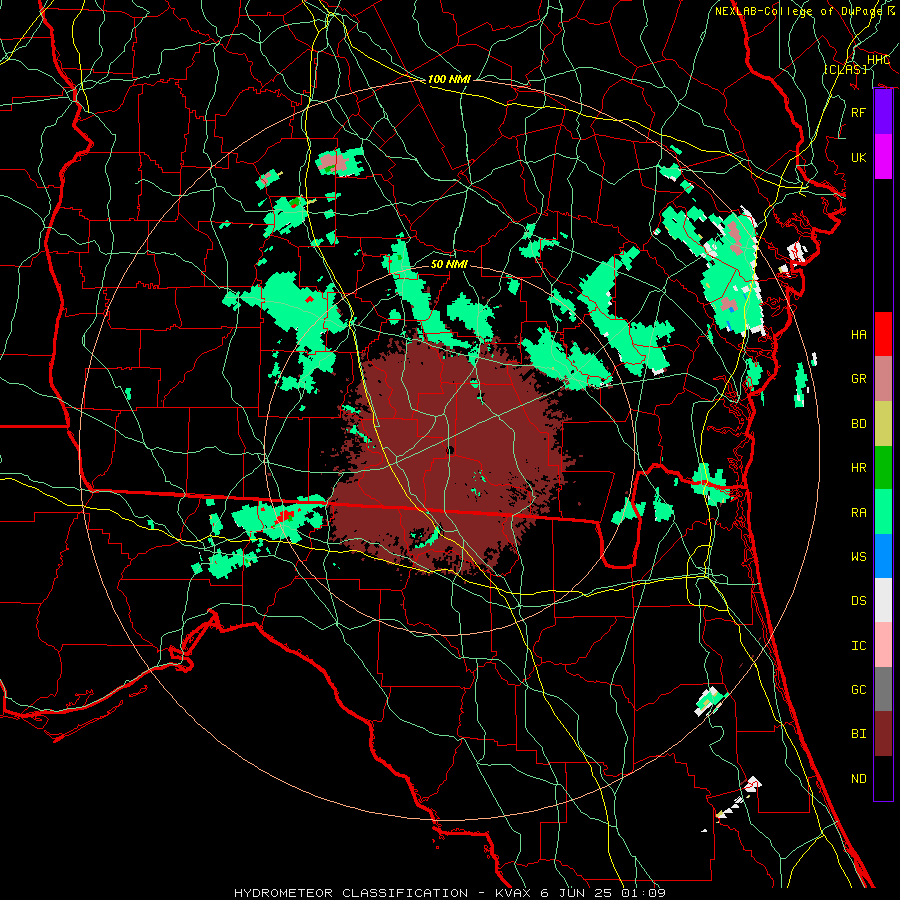Click the '100 NMI' range ring label
Viewport: 900px width, 900px height.
(x=449, y=79)
